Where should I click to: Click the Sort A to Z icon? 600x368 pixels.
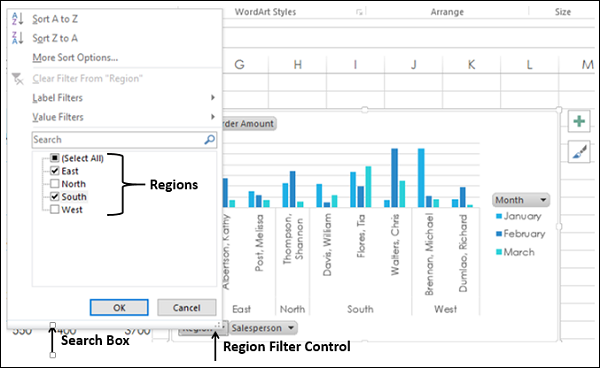[18, 18]
